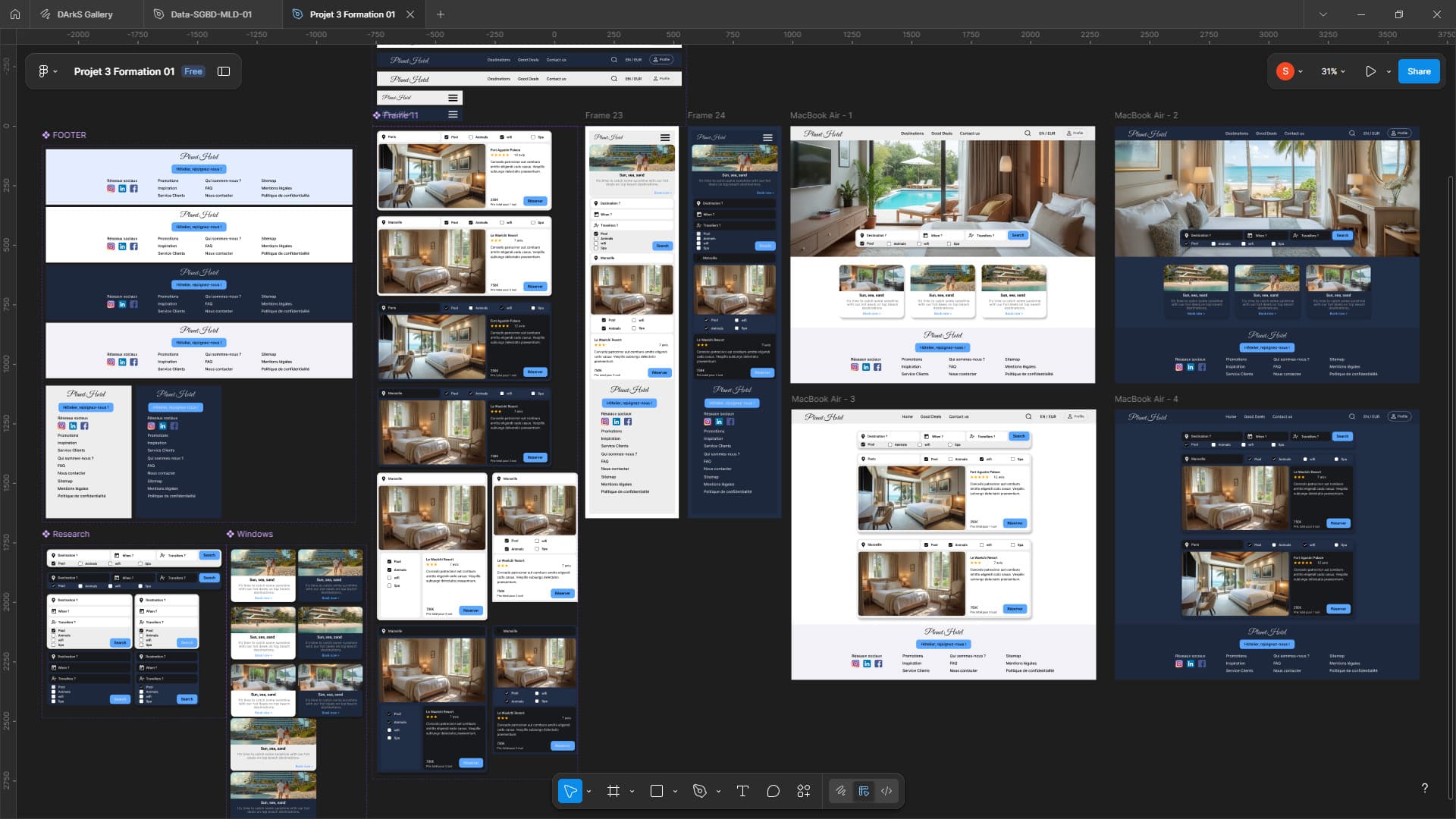The height and width of the screenshot is (819, 1456).
Task: Select the Comment tool
Action: click(773, 791)
